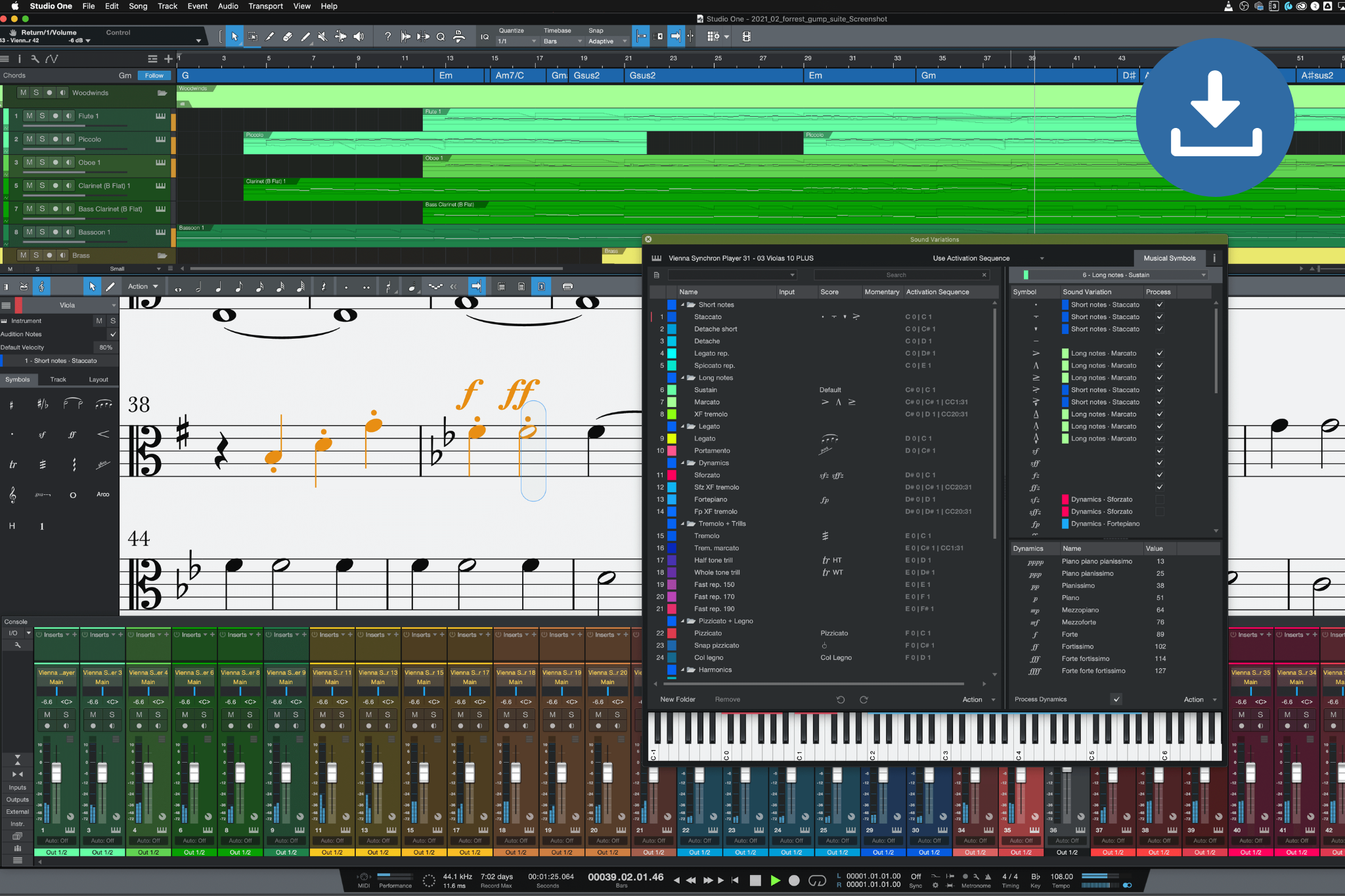
Task: Select the Arrow tool in the toolbar
Action: [234, 36]
